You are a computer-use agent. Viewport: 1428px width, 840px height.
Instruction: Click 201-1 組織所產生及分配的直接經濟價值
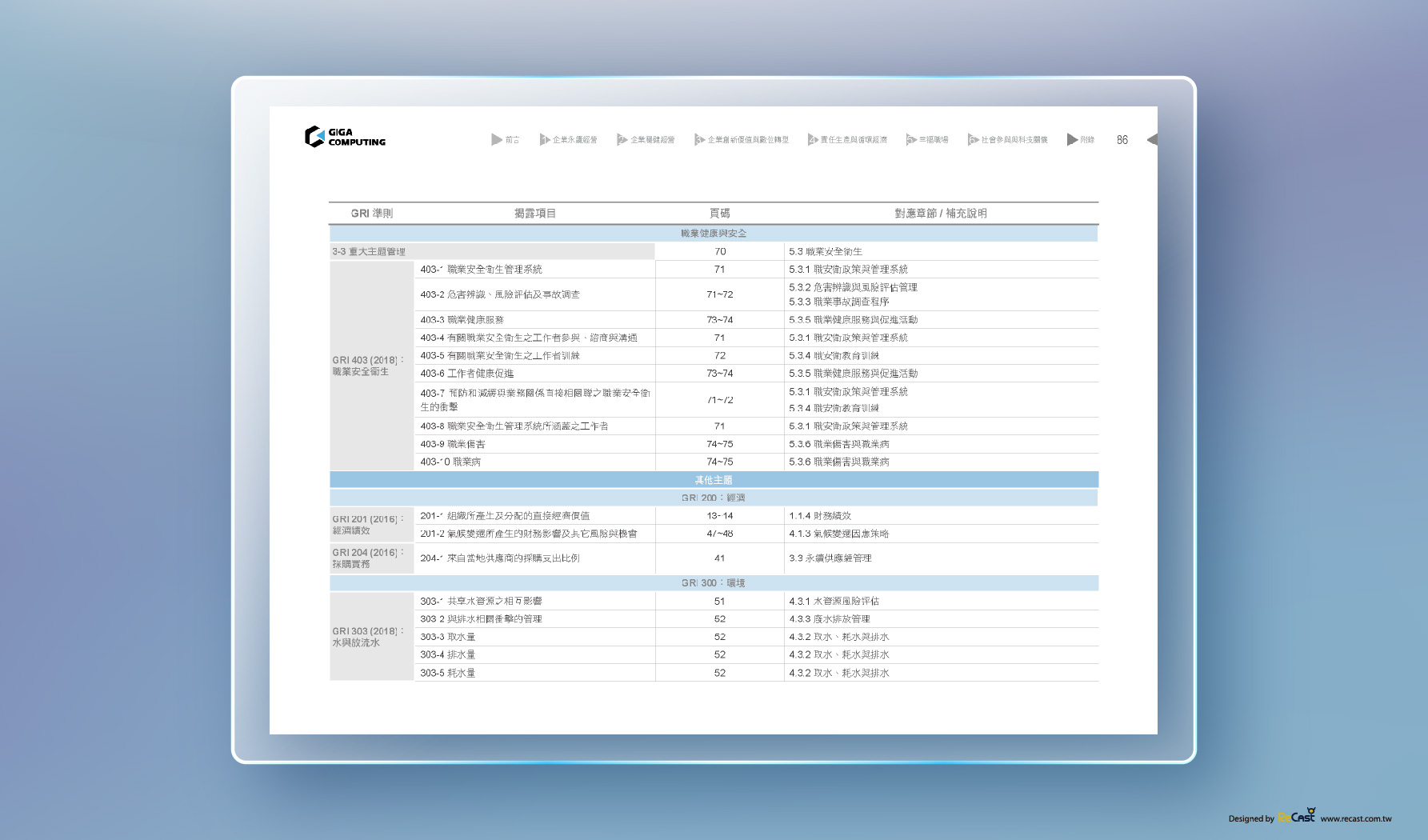point(505,515)
